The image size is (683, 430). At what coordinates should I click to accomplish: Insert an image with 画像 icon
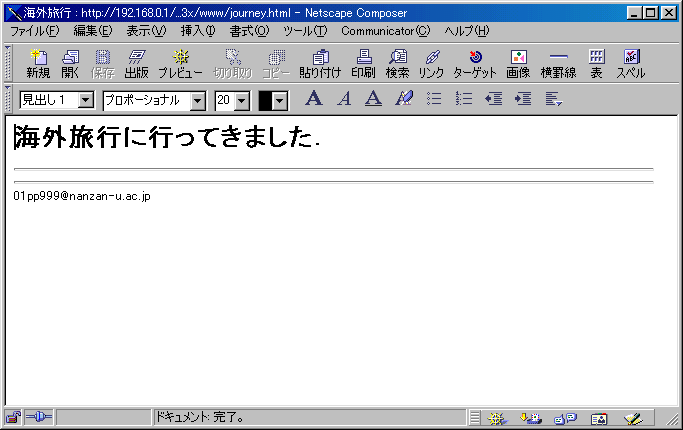[x=518, y=64]
